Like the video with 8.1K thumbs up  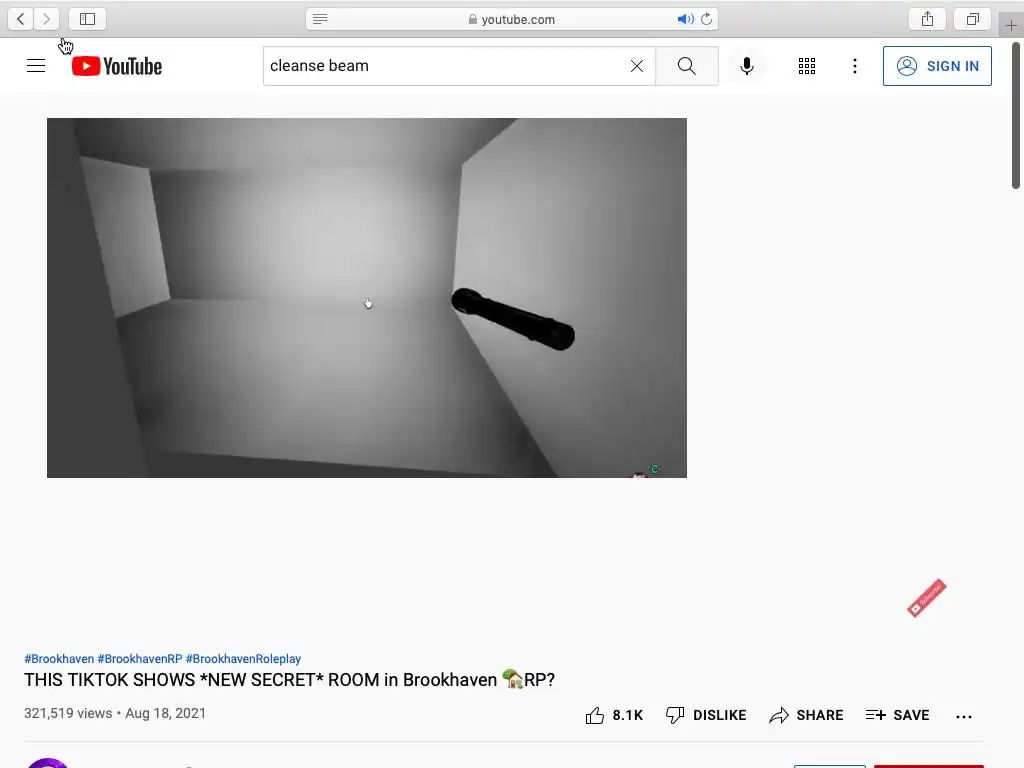(614, 716)
